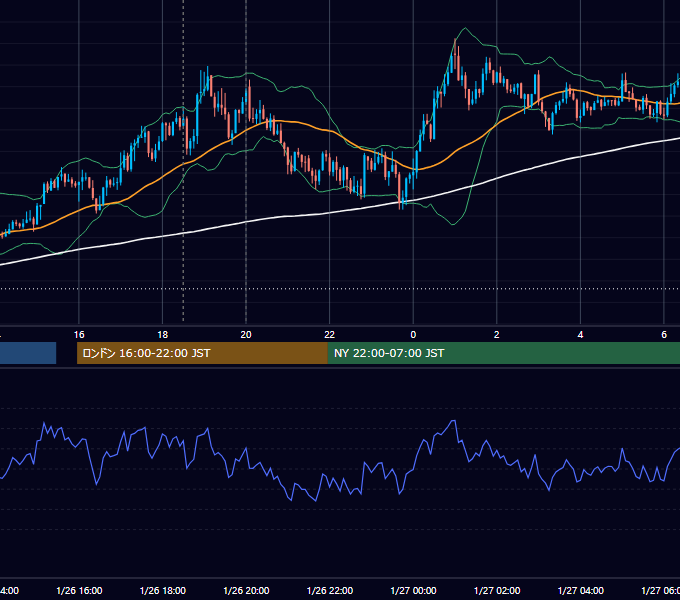Click the NY 22:00-07:00 JST session bar
Screen dimensions: 680x600
[x=503, y=353]
